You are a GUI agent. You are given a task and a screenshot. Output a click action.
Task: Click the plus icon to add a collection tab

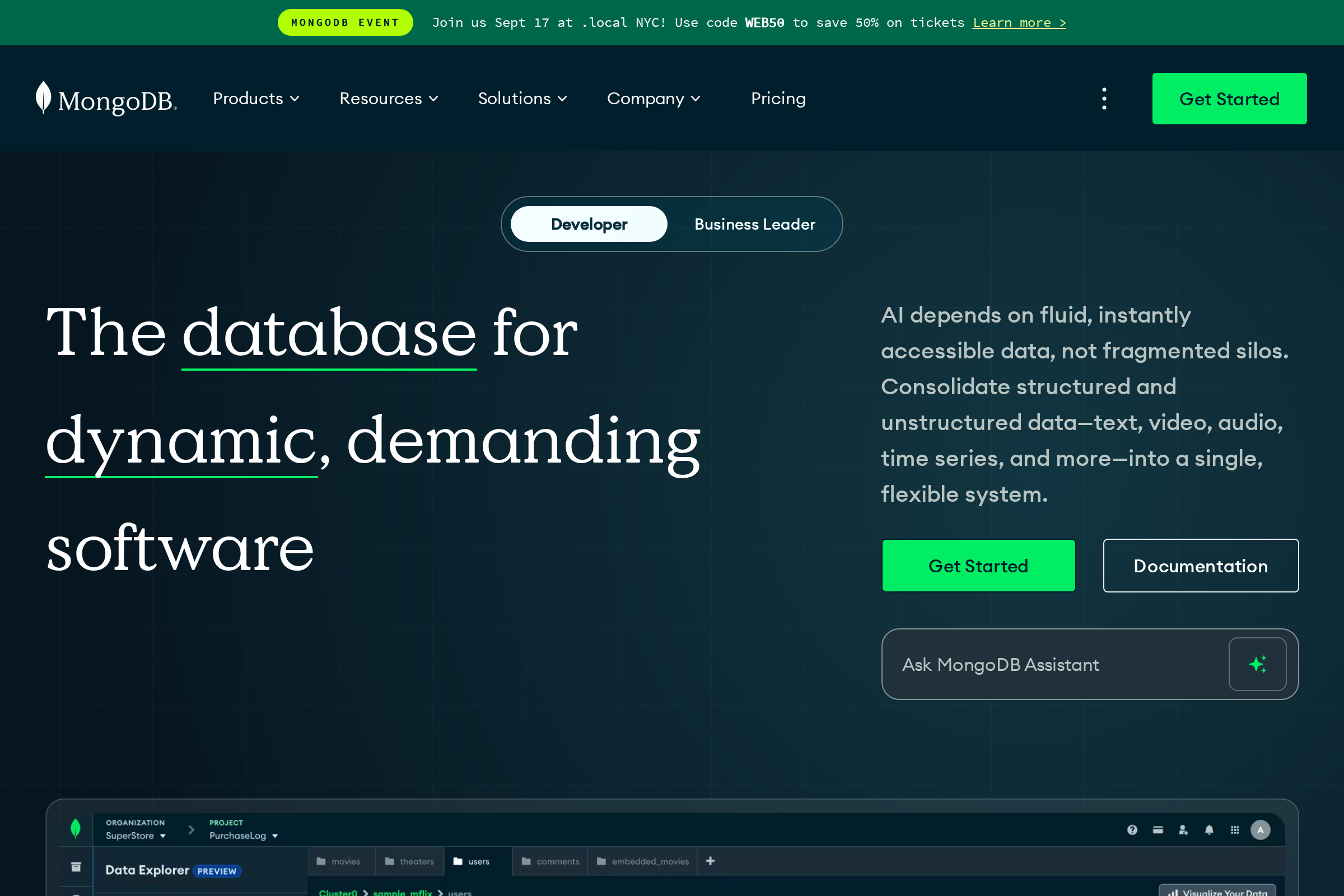point(710,861)
